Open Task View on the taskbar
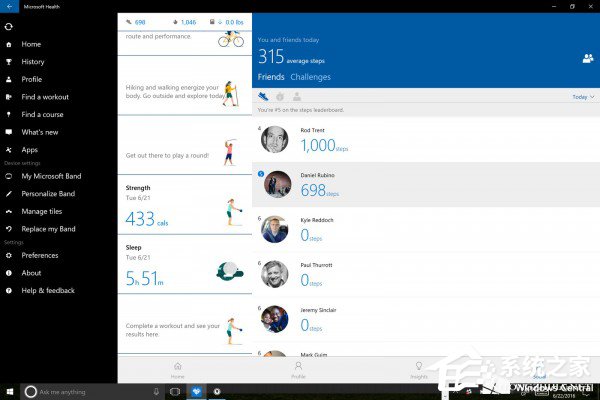The height and width of the screenshot is (400, 600). pyautogui.click(x=175, y=392)
